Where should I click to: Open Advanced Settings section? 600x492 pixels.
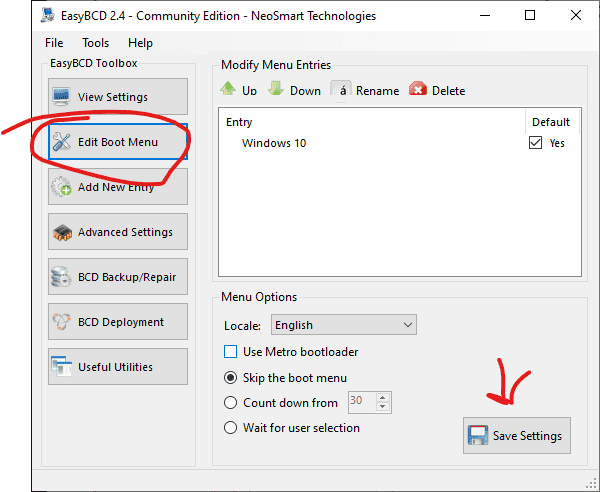pos(118,232)
